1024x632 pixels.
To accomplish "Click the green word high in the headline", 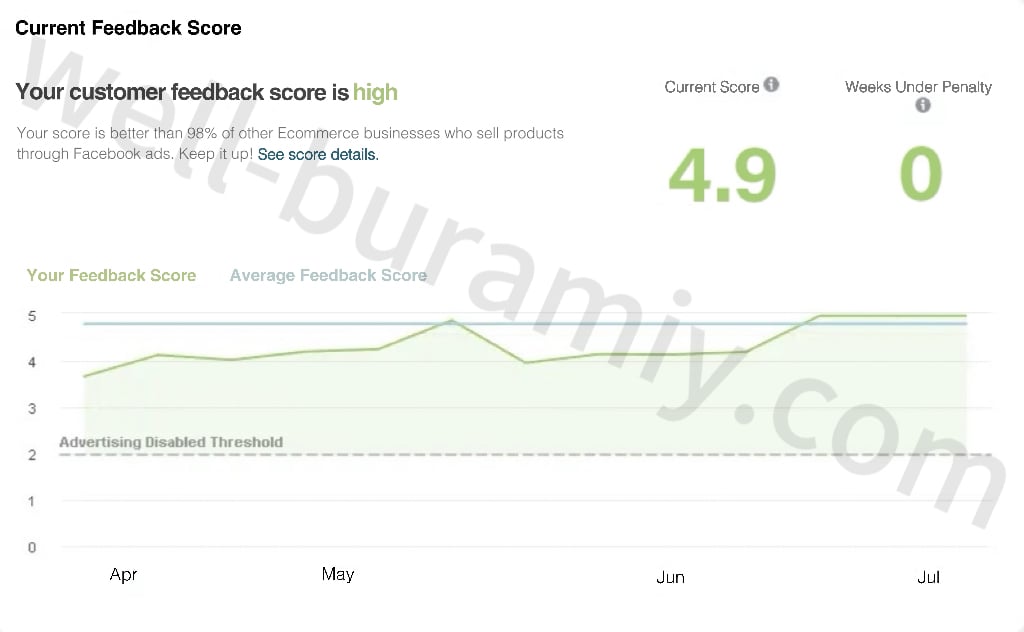I will tap(375, 93).
